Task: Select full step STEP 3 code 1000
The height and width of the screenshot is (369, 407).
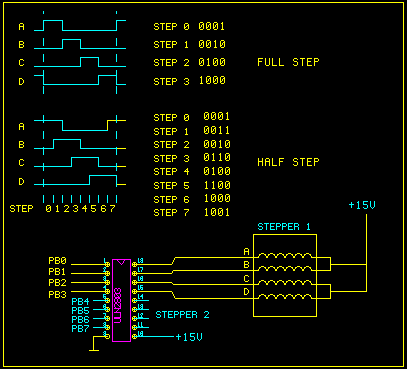Action: pyautogui.click(x=212, y=80)
